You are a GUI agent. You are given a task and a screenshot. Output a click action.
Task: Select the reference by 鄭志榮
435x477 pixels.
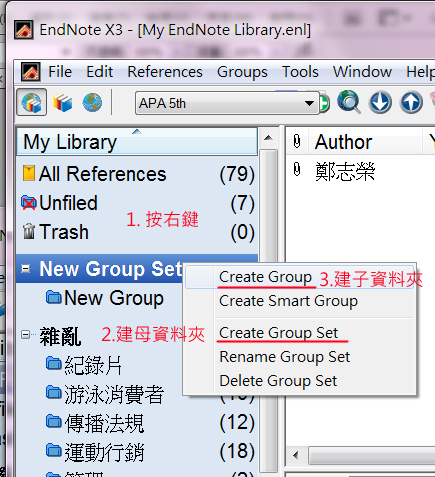point(345,171)
